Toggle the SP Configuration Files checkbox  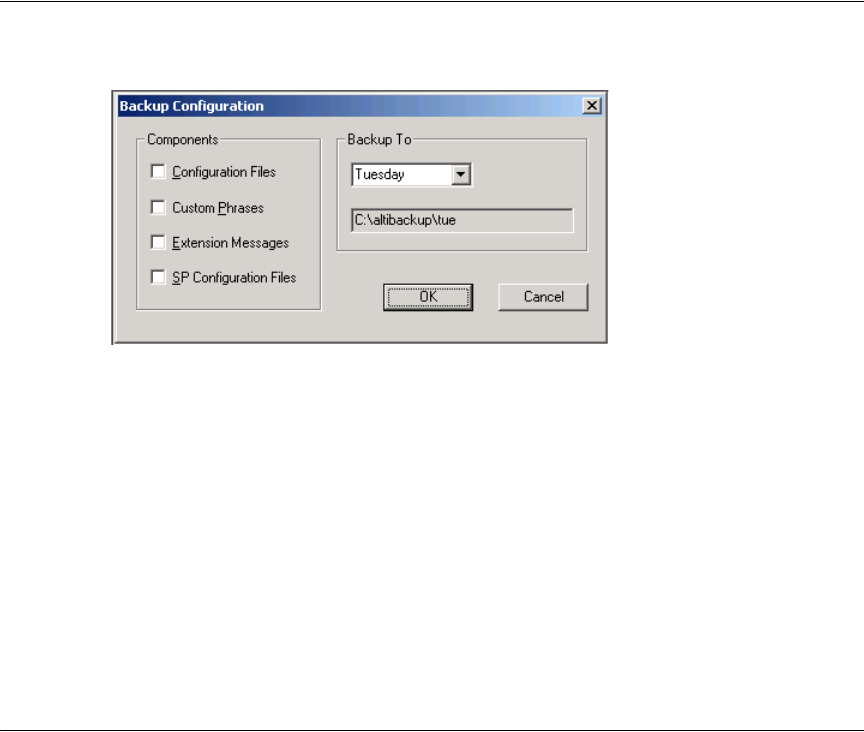(x=158, y=277)
